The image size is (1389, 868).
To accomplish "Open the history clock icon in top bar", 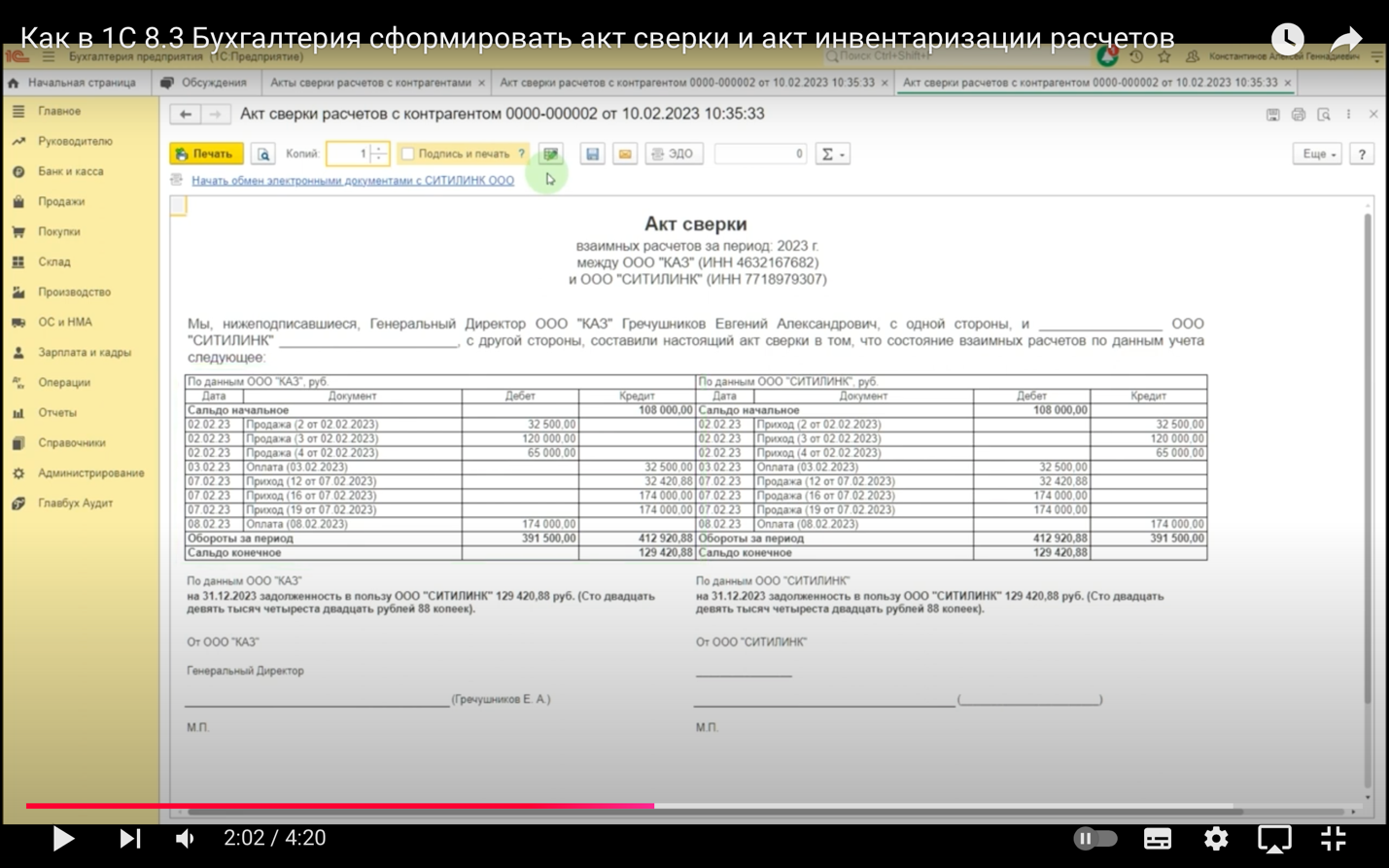I will (1135, 57).
